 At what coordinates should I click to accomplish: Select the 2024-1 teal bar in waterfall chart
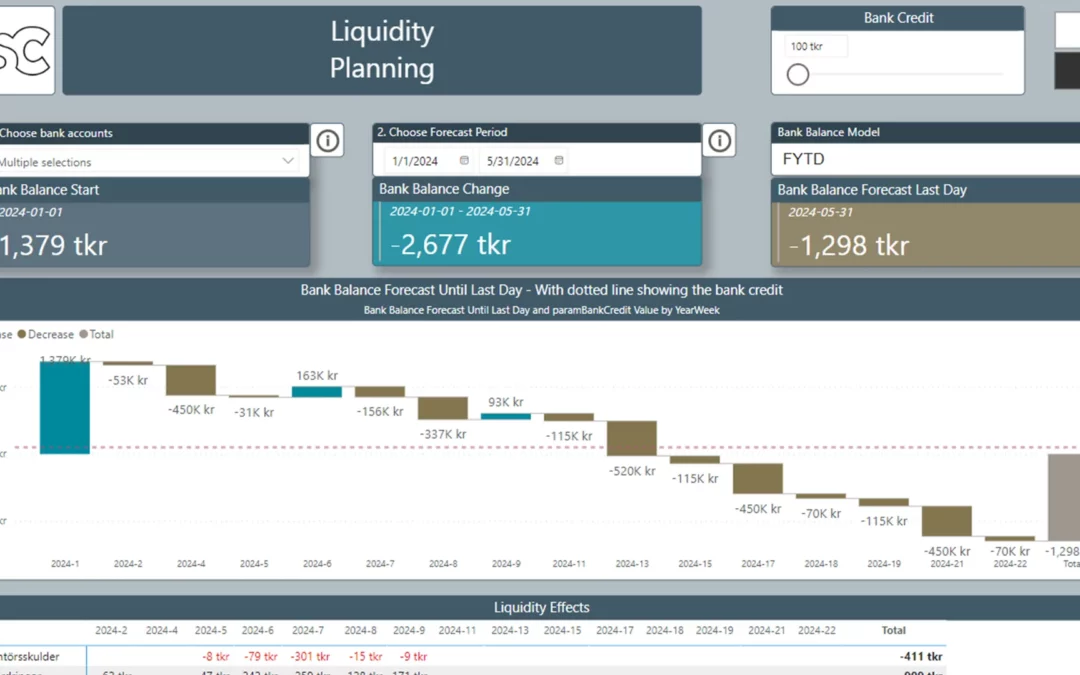click(x=65, y=407)
